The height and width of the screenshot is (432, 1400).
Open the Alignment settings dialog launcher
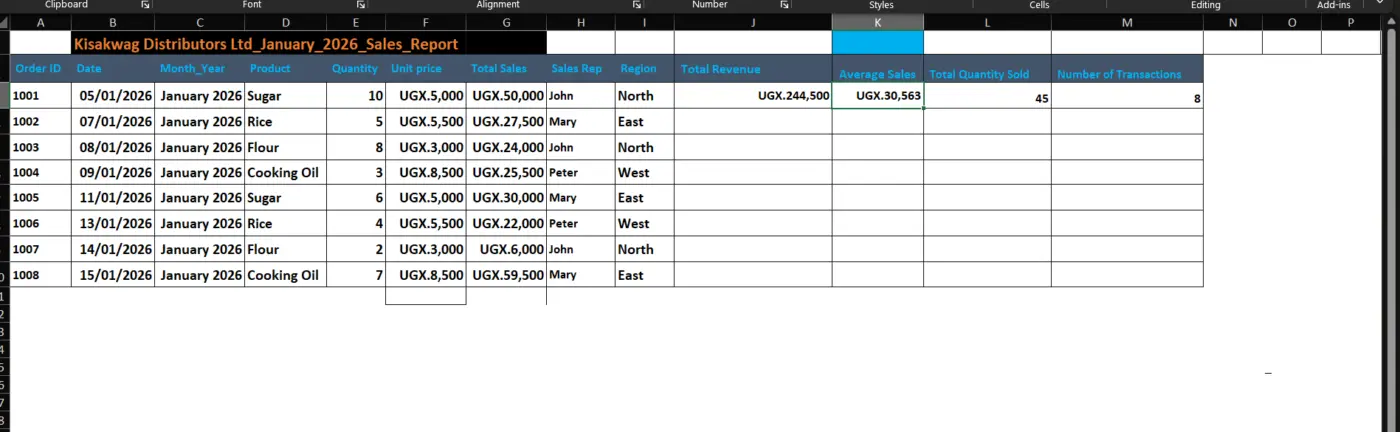[x=637, y=5]
